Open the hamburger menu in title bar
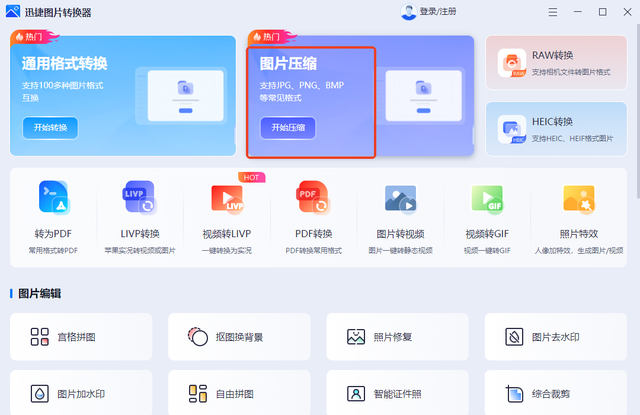 (553, 12)
